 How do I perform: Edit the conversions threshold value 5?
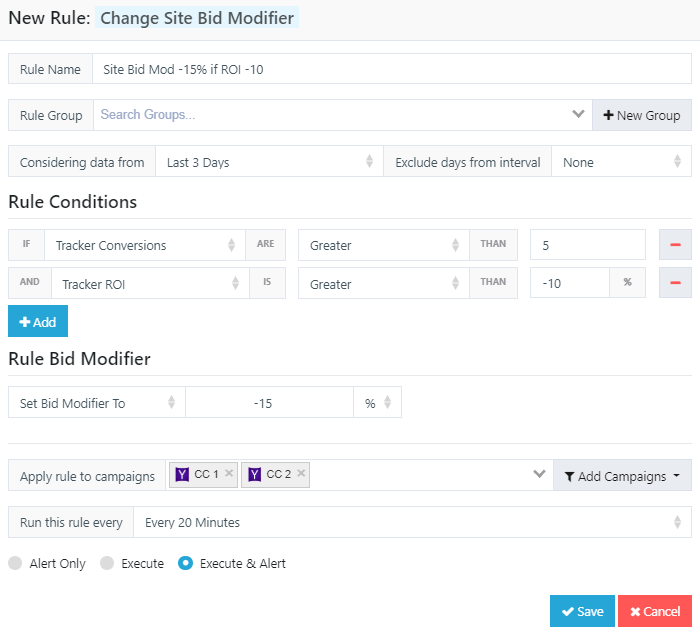588,245
